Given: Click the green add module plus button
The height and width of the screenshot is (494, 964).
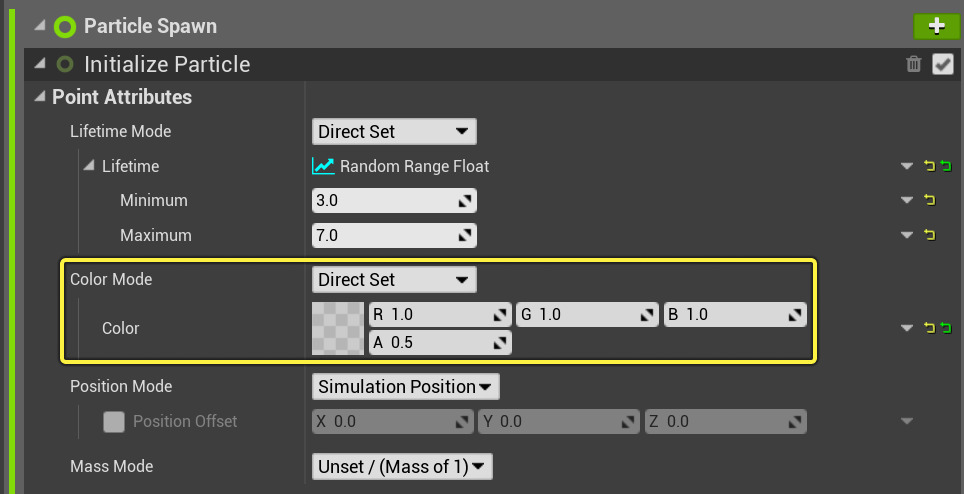Looking at the screenshot, I should coord(936,26).
